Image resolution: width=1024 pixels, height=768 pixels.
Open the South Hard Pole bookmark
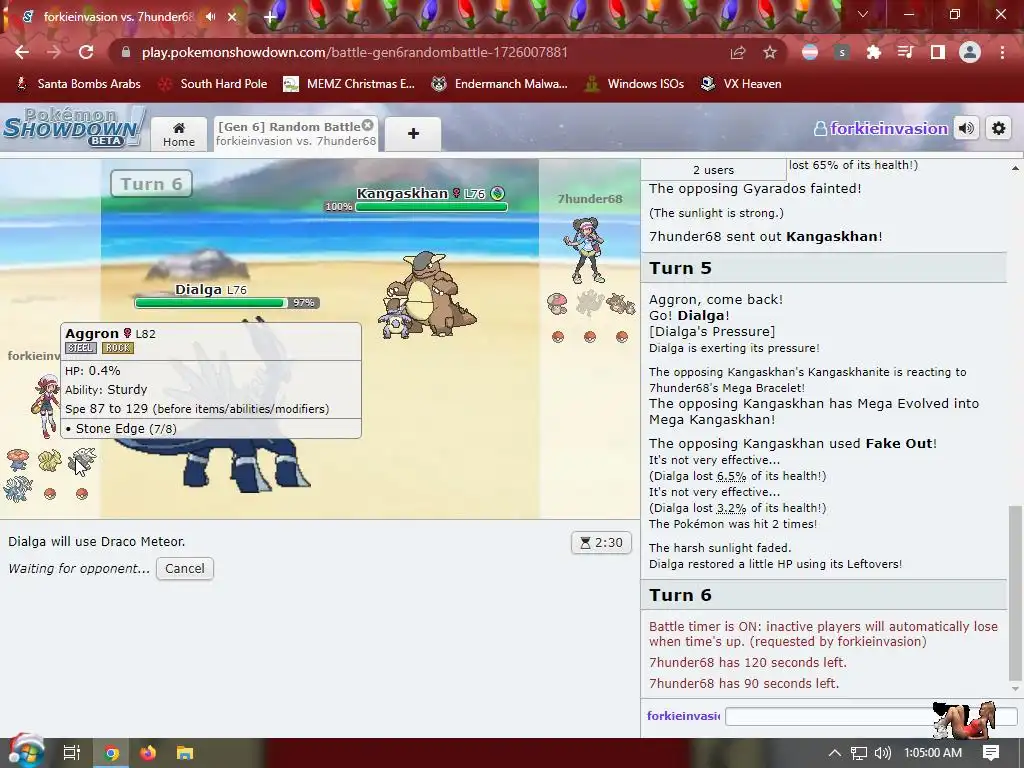coord(214,84)
